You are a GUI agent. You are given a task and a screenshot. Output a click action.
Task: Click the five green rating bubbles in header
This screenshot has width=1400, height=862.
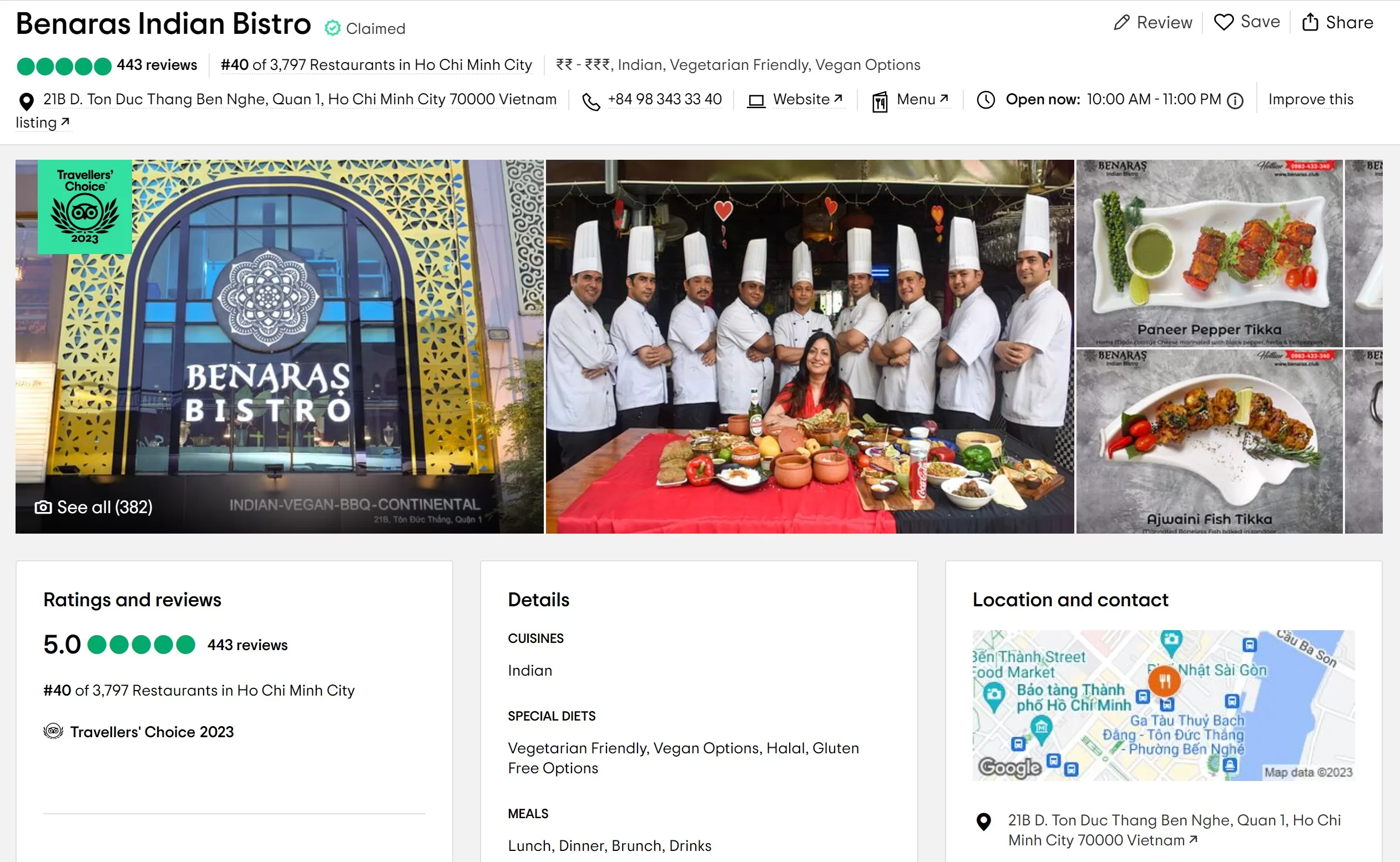pyautogui.click(x=64, y=66)
